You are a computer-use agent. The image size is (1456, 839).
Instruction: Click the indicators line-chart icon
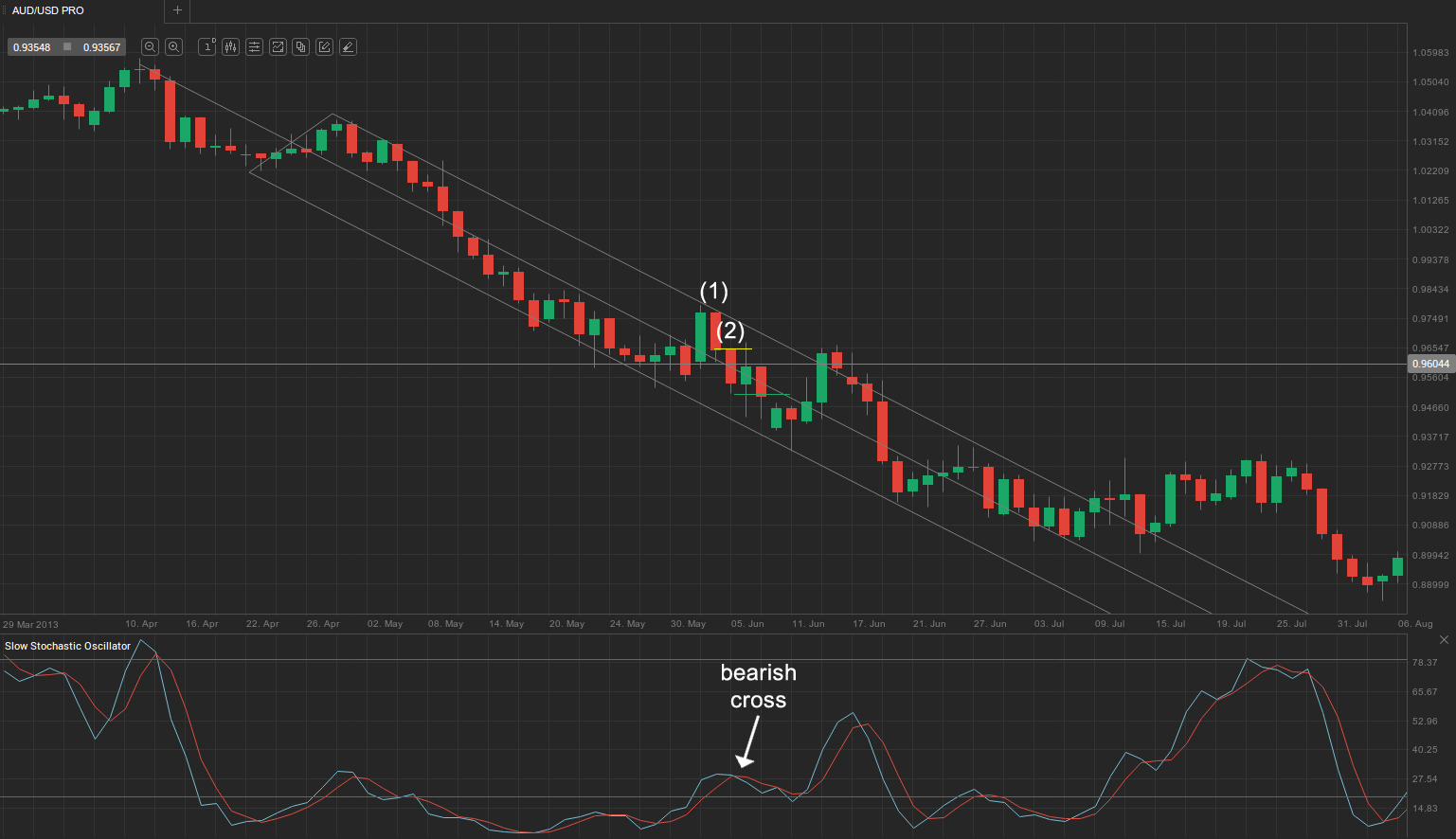[278, 46]
